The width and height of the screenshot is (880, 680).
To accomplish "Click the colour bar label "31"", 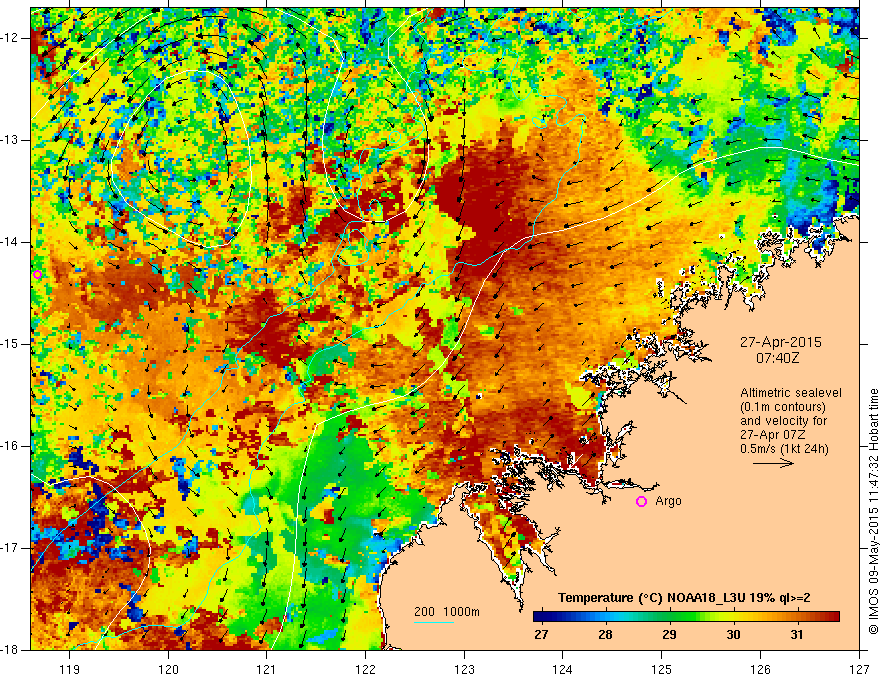I will pos(797,635).
